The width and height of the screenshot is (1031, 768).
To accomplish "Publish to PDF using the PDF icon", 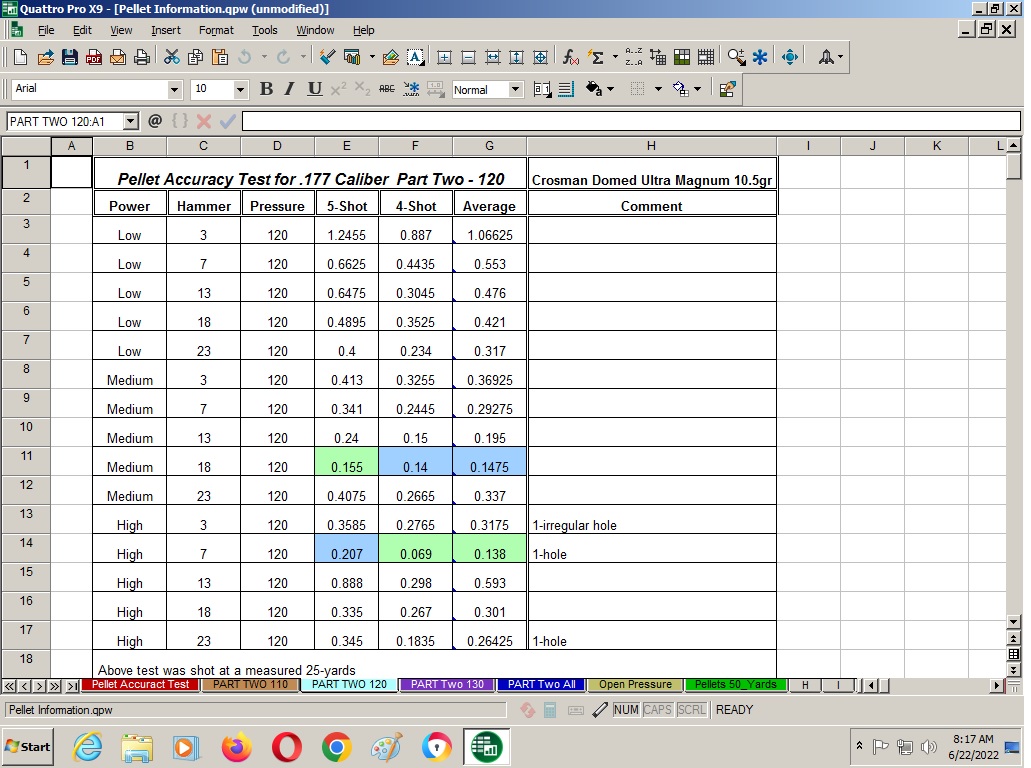I will click(x=93, y=57).
